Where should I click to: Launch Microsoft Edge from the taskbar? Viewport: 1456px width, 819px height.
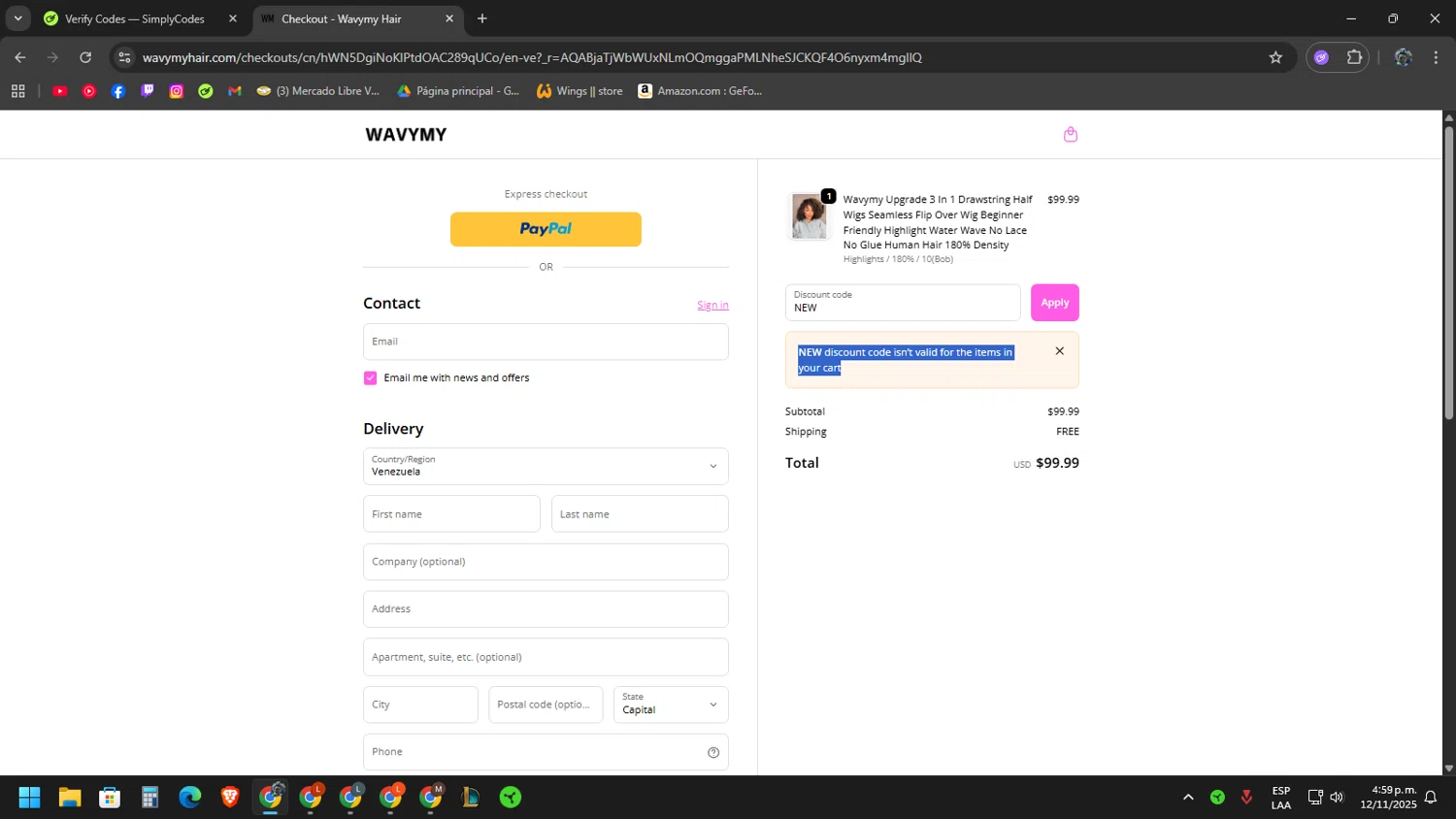(x=190, y=798)
